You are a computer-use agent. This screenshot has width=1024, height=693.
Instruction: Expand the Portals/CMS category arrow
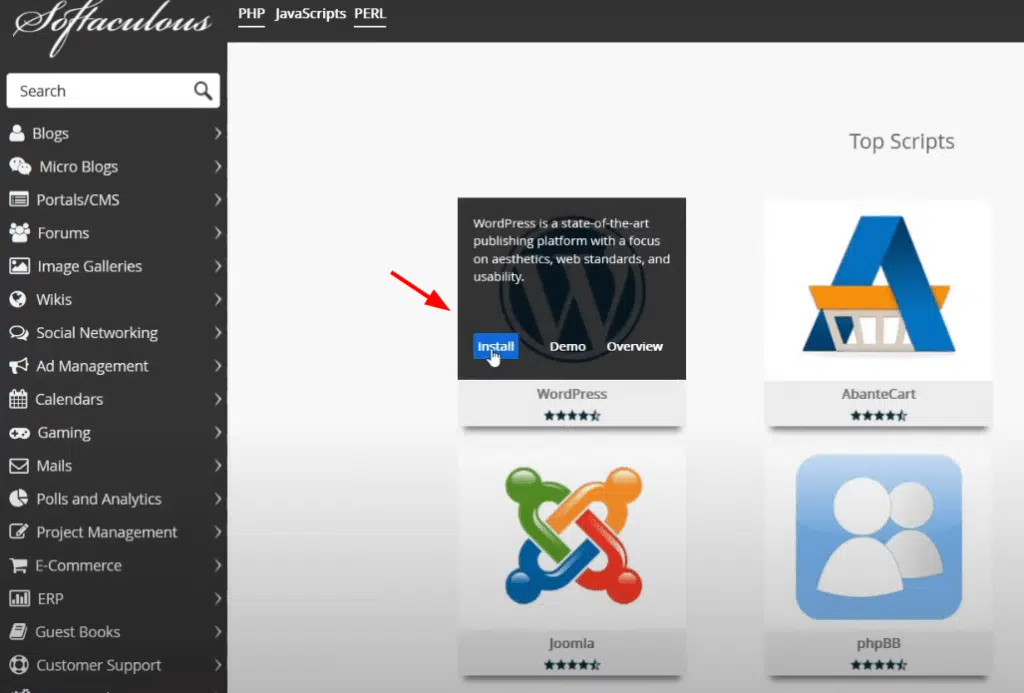[x=217, y=200]
